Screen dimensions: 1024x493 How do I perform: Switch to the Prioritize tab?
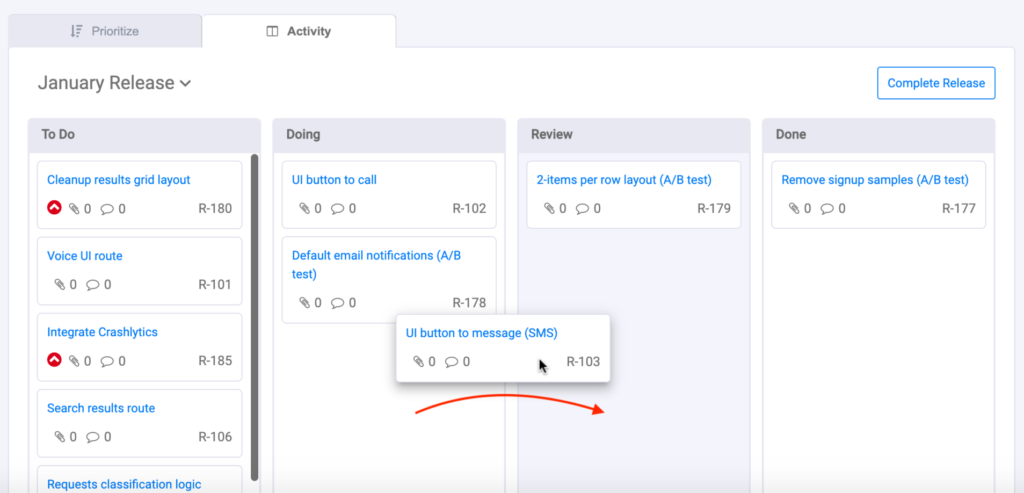[x=104, y=31]
